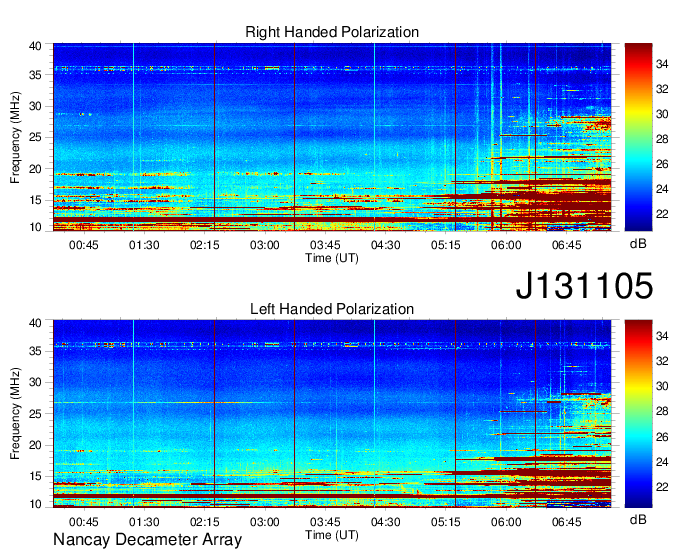Click 'Frequency (MHz)' label of bottom plot
Viewport: 680px width, 552px height.
point(15,414)
